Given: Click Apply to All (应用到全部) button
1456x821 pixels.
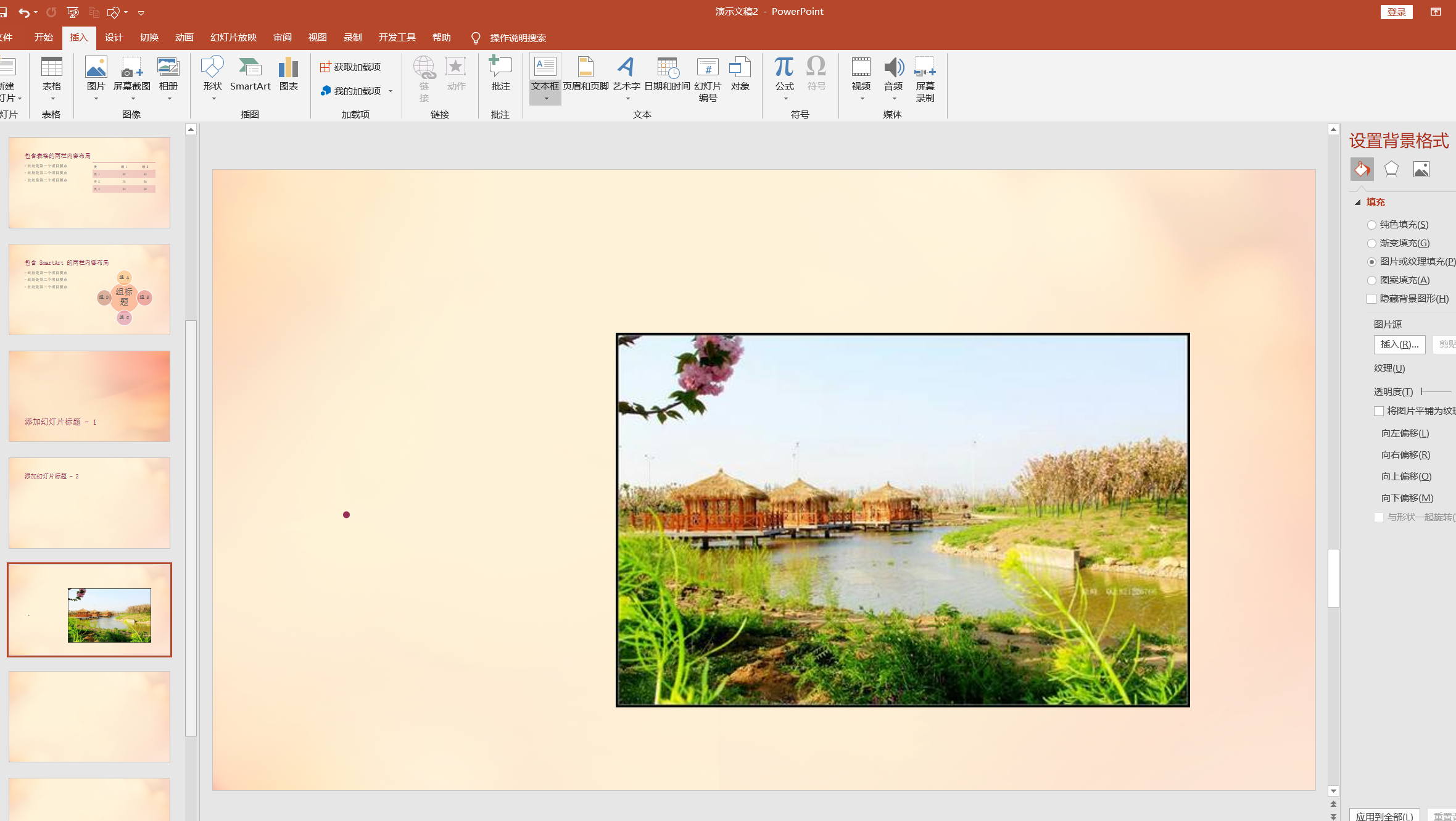Looking at the screenshot, I should [1384, 815].
